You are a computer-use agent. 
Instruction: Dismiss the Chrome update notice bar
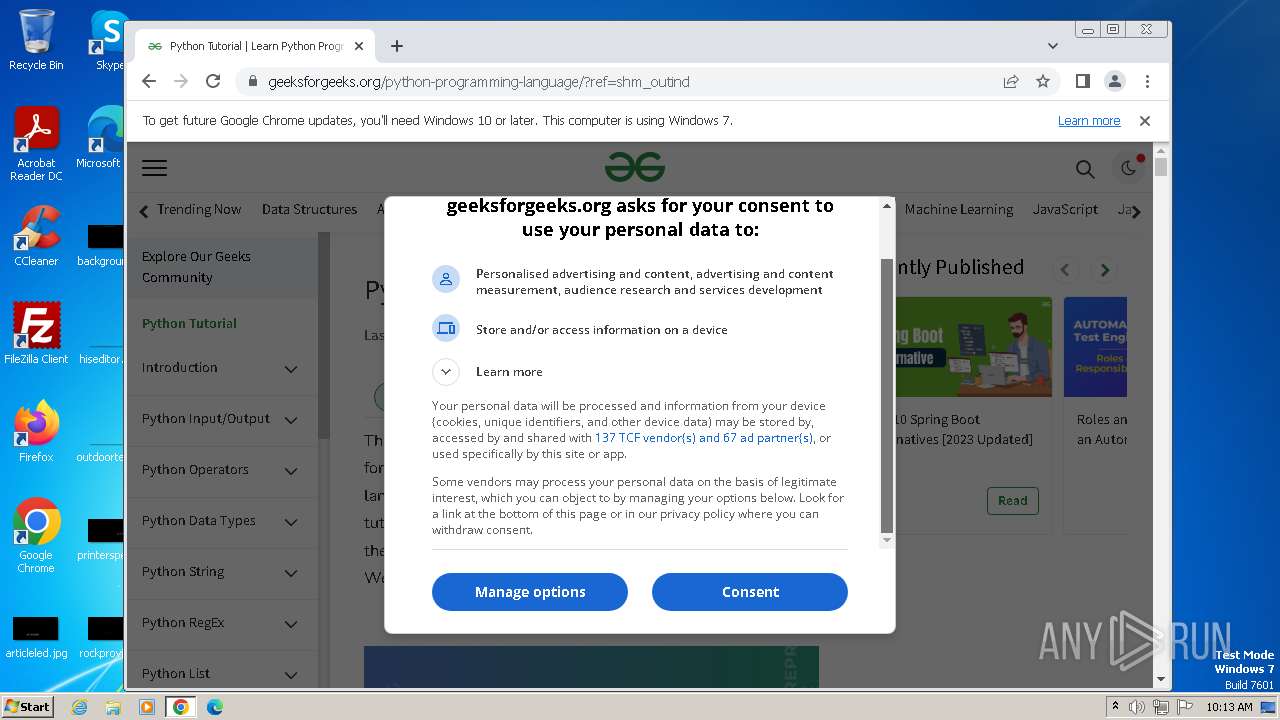click(x=1145, y=121)
